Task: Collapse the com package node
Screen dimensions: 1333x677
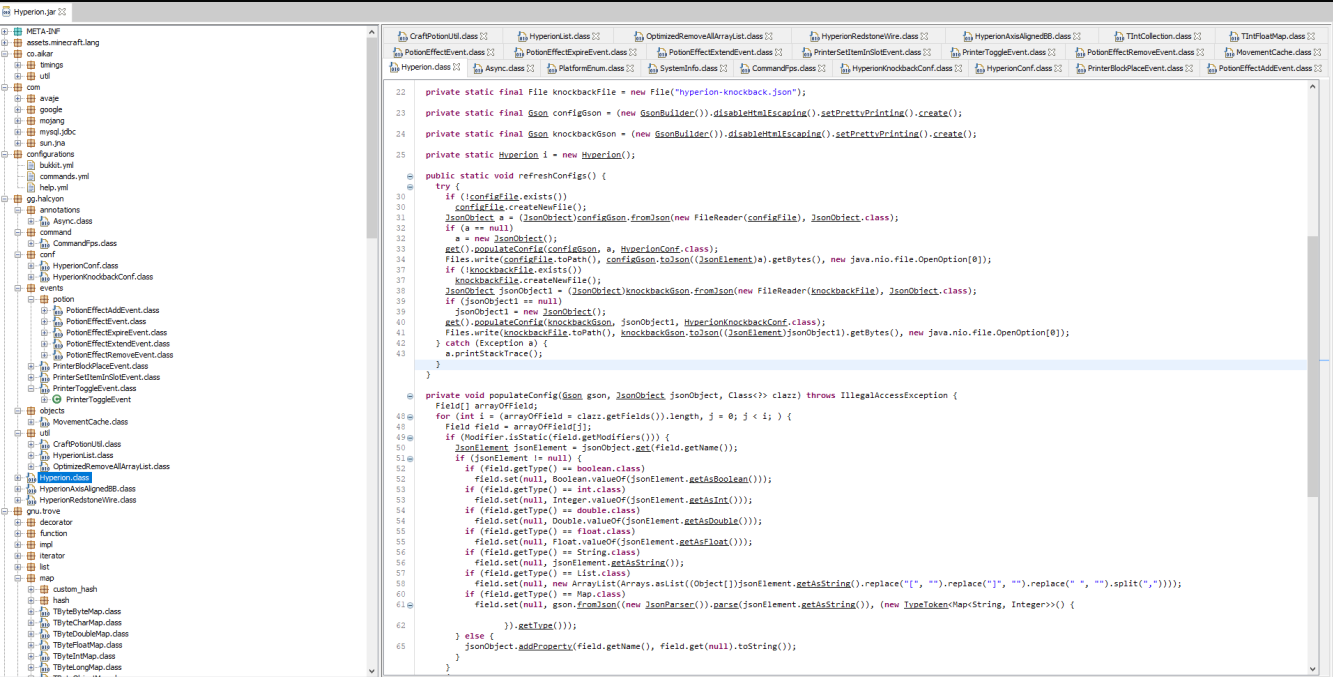Action: (5, 87)
